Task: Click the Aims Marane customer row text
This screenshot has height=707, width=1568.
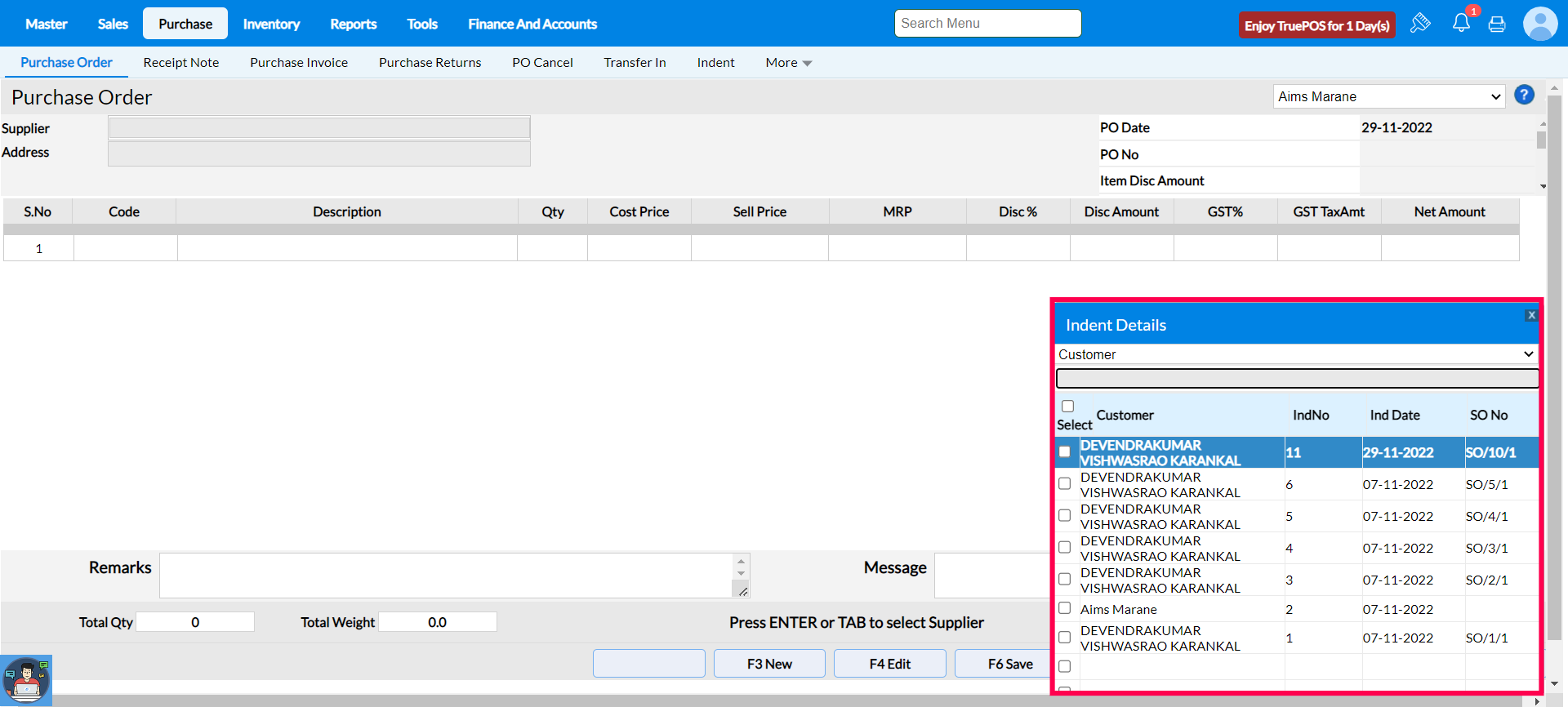Action: click(1118, 609)
